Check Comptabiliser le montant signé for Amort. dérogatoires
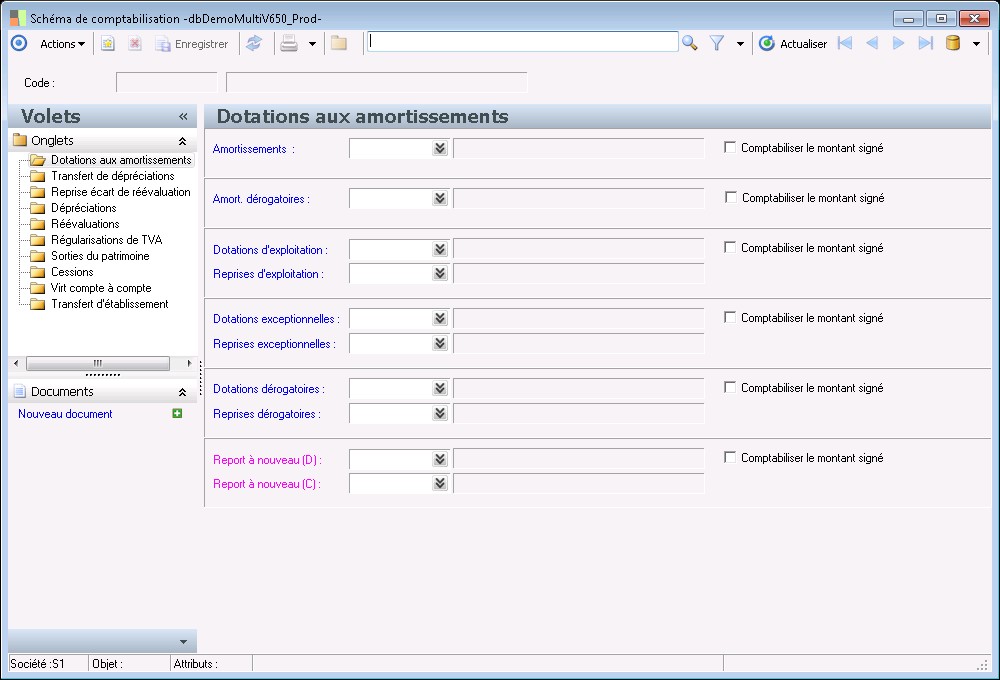The image size is (1000, 680). (731, 197)
